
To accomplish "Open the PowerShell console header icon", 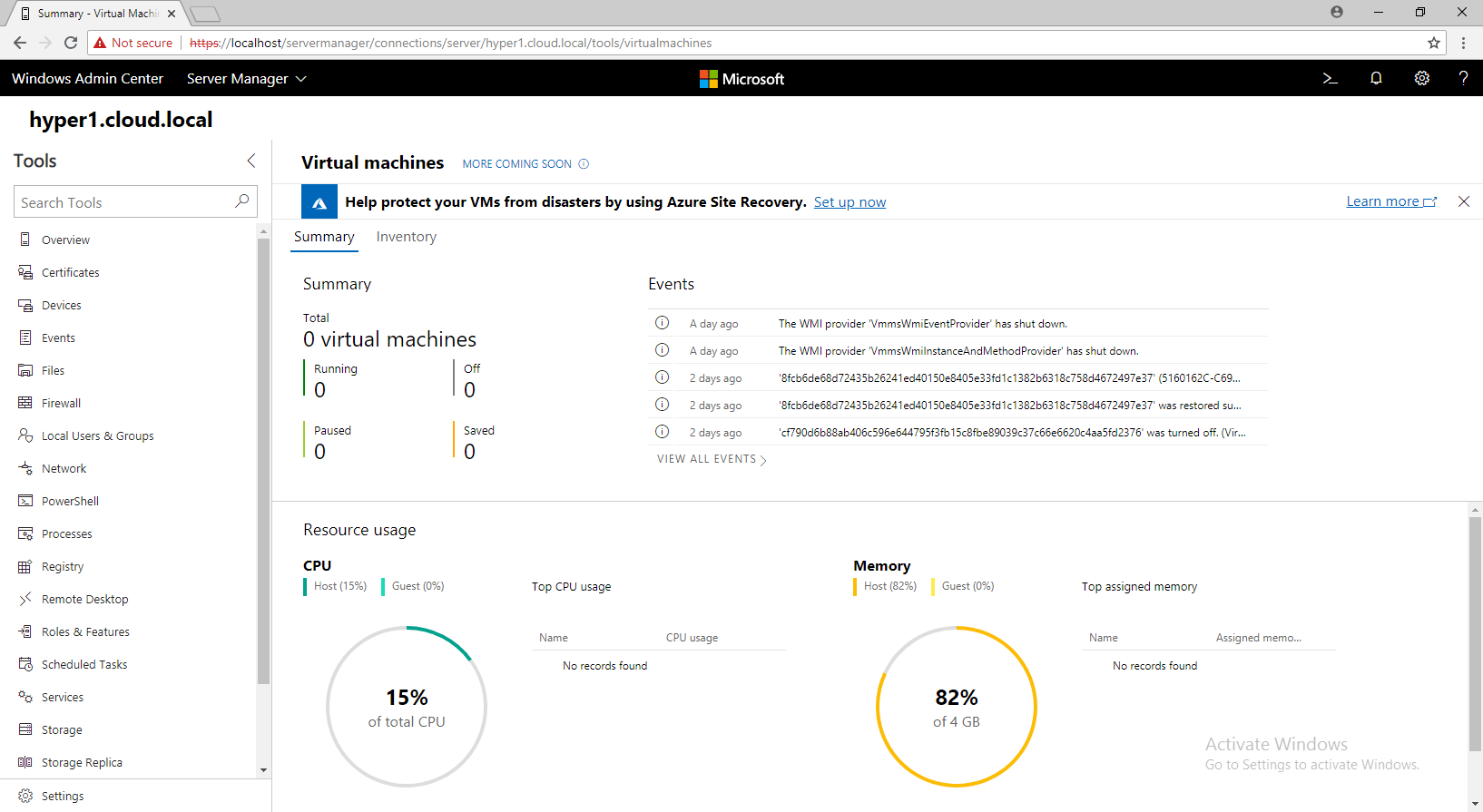I will tap(1331, 79).
